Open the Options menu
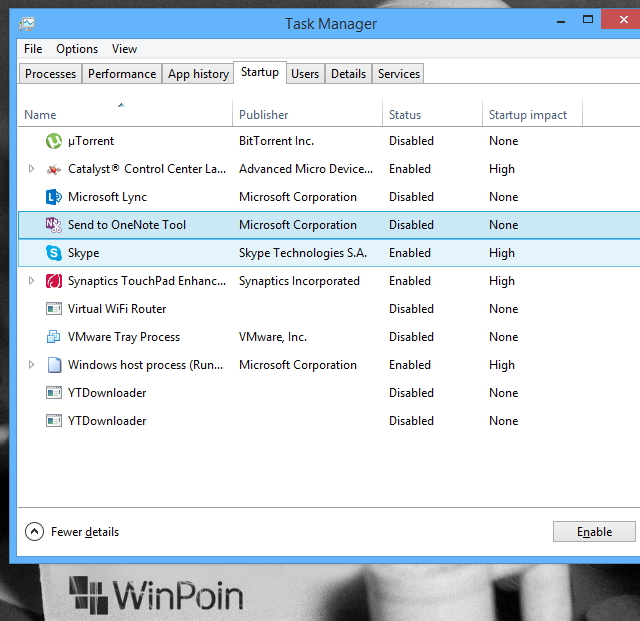Image resolution: width=640 pixels, height=621 pixels. (77, 49)
